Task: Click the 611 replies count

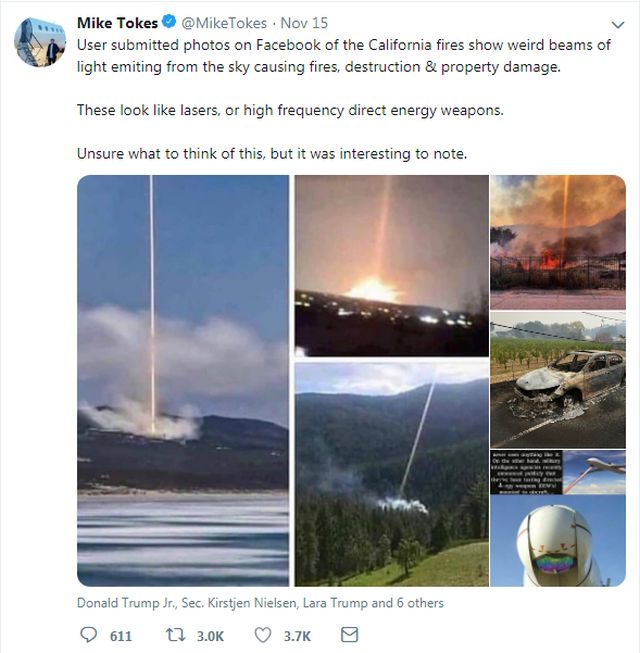Action: pyautogui.click(x=120, y=635)
